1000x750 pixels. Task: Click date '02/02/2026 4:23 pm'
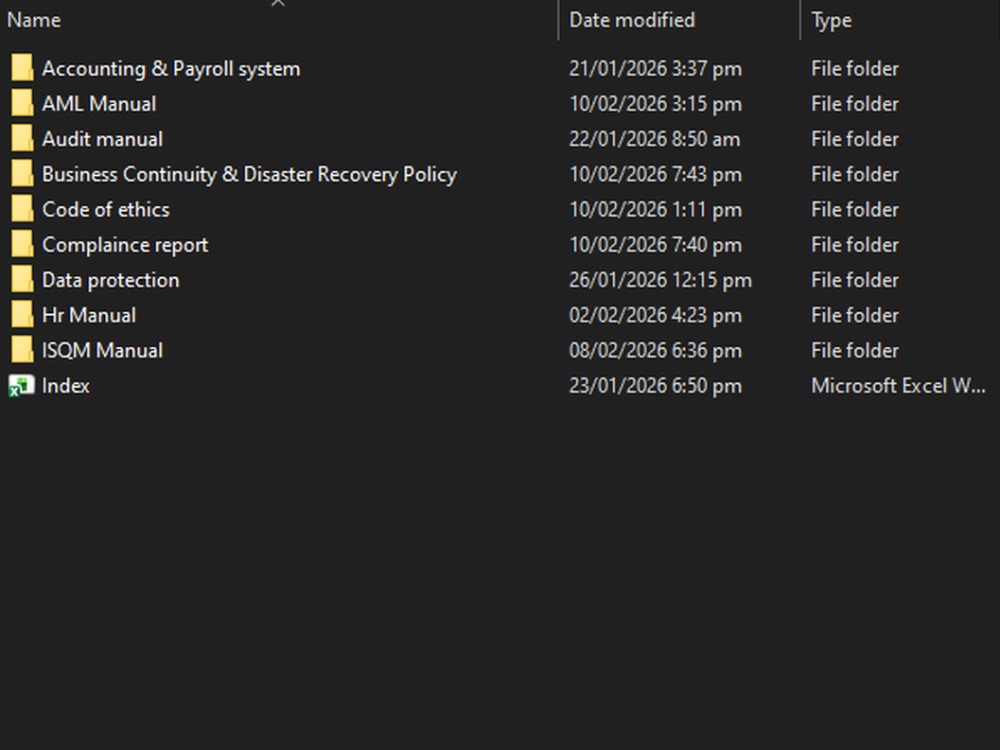pos(656,315)
